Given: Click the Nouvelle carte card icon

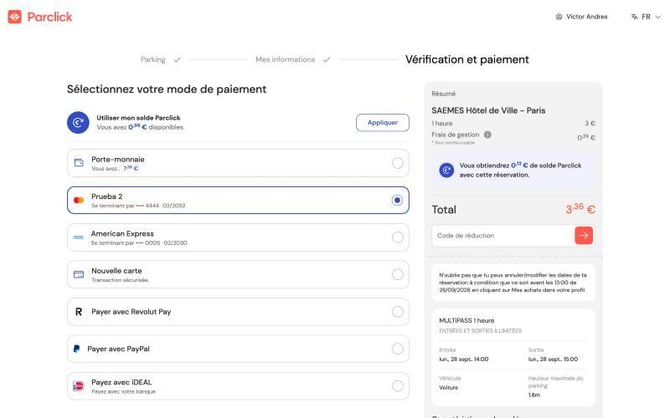Looking at the screenshot, I should tap(79, 274).
